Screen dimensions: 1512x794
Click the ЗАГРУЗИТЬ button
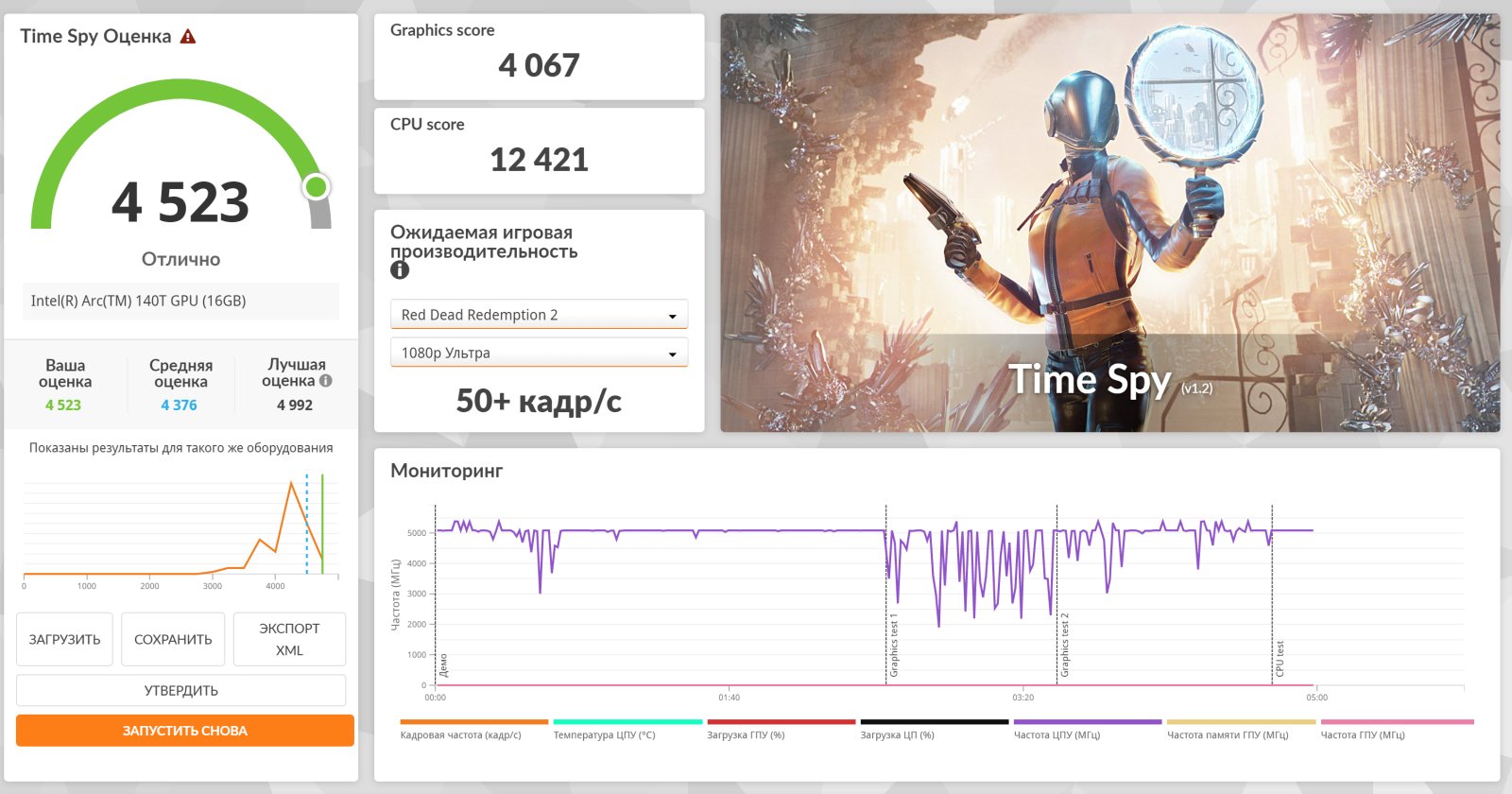tap(64, 639)
